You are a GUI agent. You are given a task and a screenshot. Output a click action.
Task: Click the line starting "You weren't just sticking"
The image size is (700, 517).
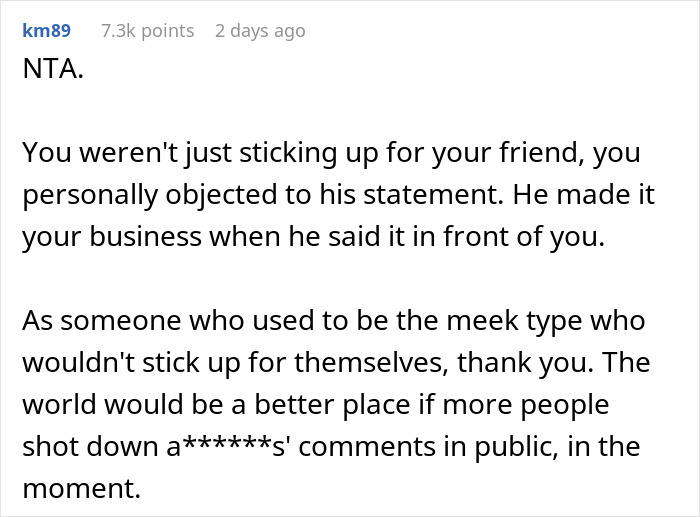point(330,154)
